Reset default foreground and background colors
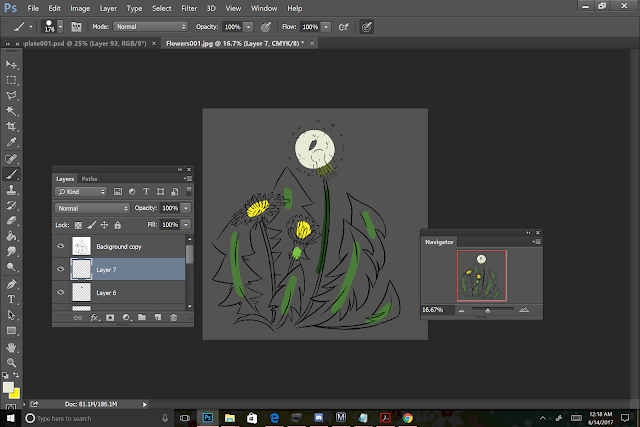Viewport: 640px width, 427px height. pyautogui.click(x=5, y=375)
